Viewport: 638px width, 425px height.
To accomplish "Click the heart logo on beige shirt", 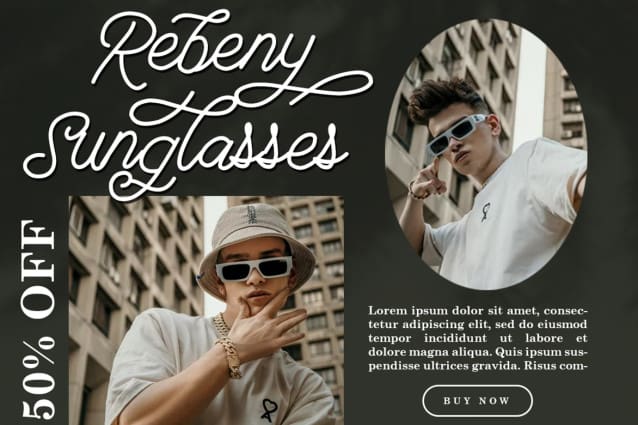I will (267, 409).
